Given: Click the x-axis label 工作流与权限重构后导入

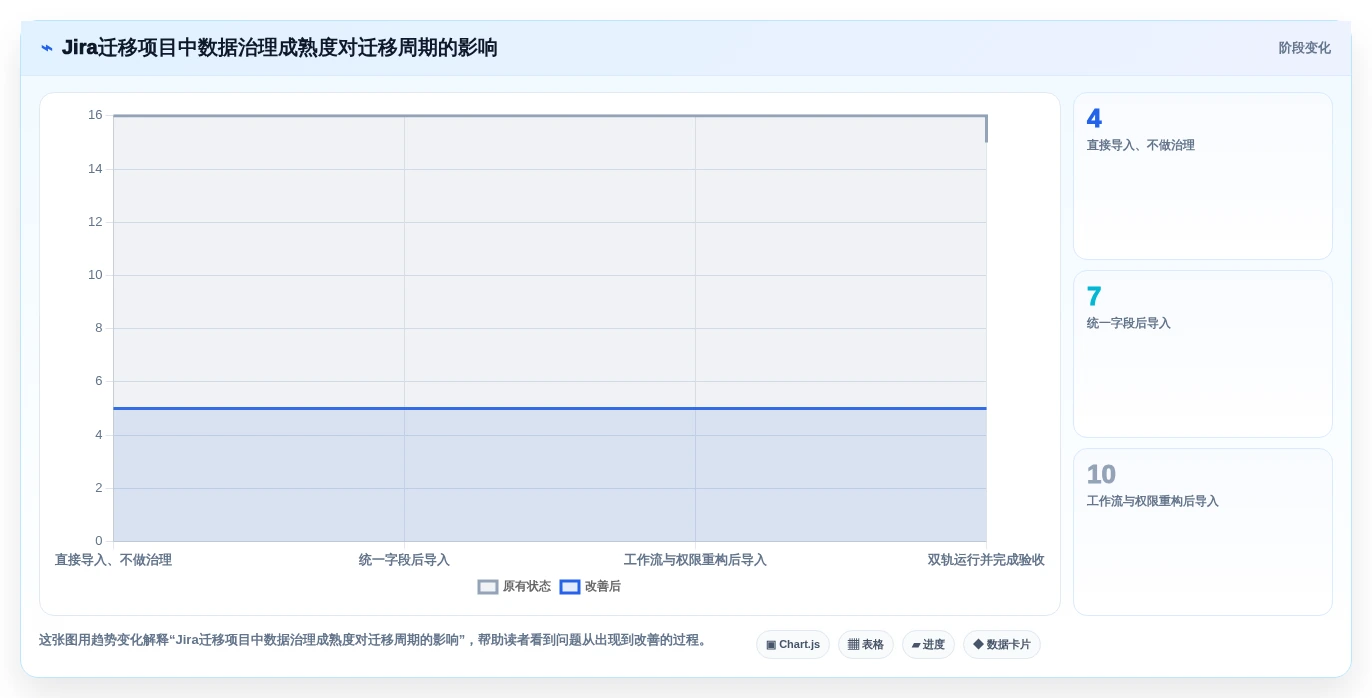Looking at the screenshot, I should point(695,560).
